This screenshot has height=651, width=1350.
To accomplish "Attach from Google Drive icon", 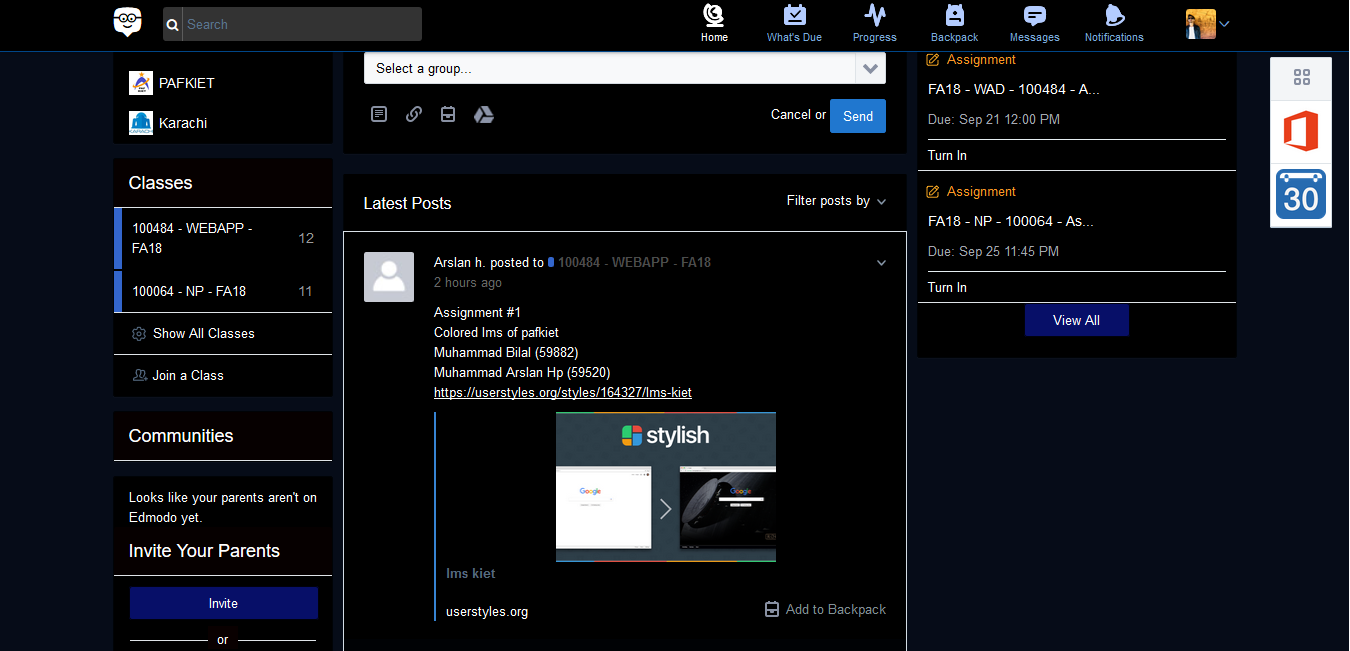I will click(x=483, y=114).
